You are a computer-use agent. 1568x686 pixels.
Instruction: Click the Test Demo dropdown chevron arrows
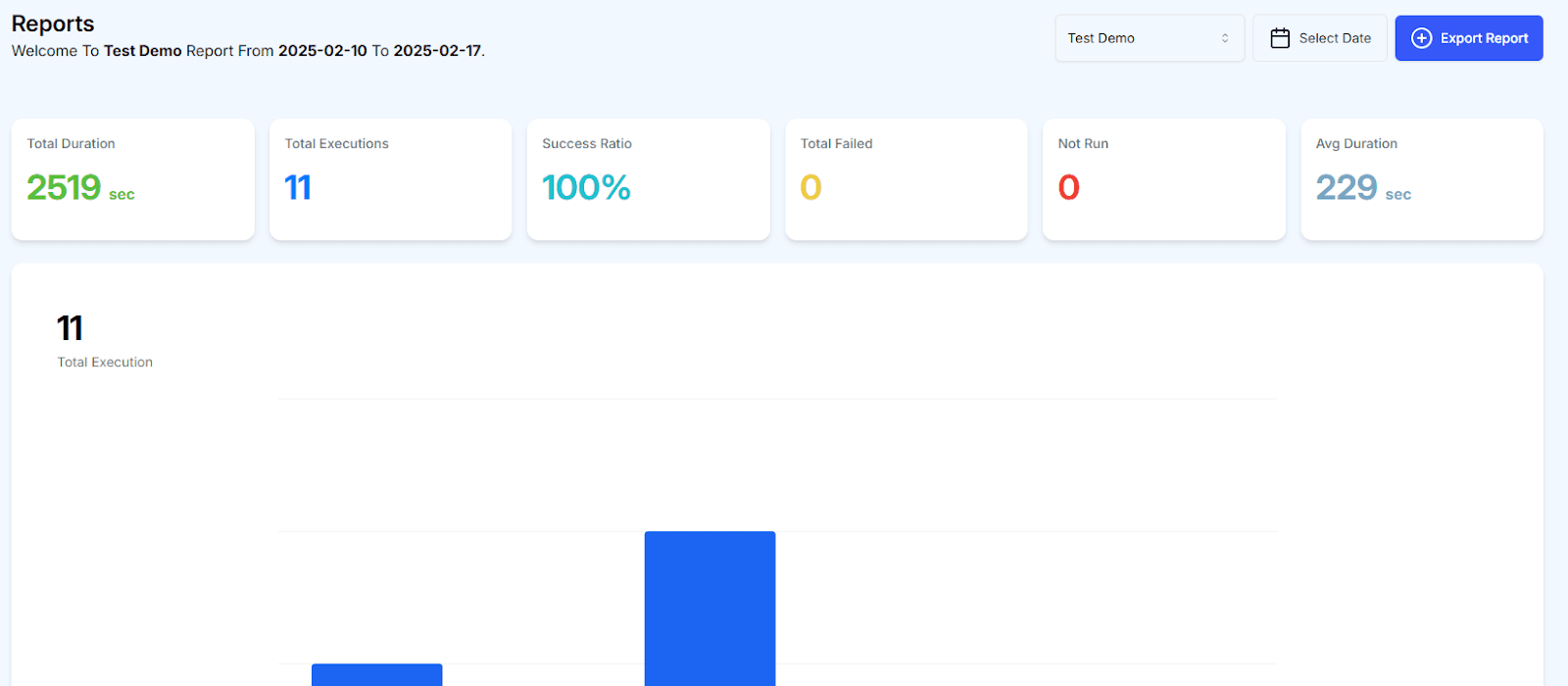coord(1225,38)
